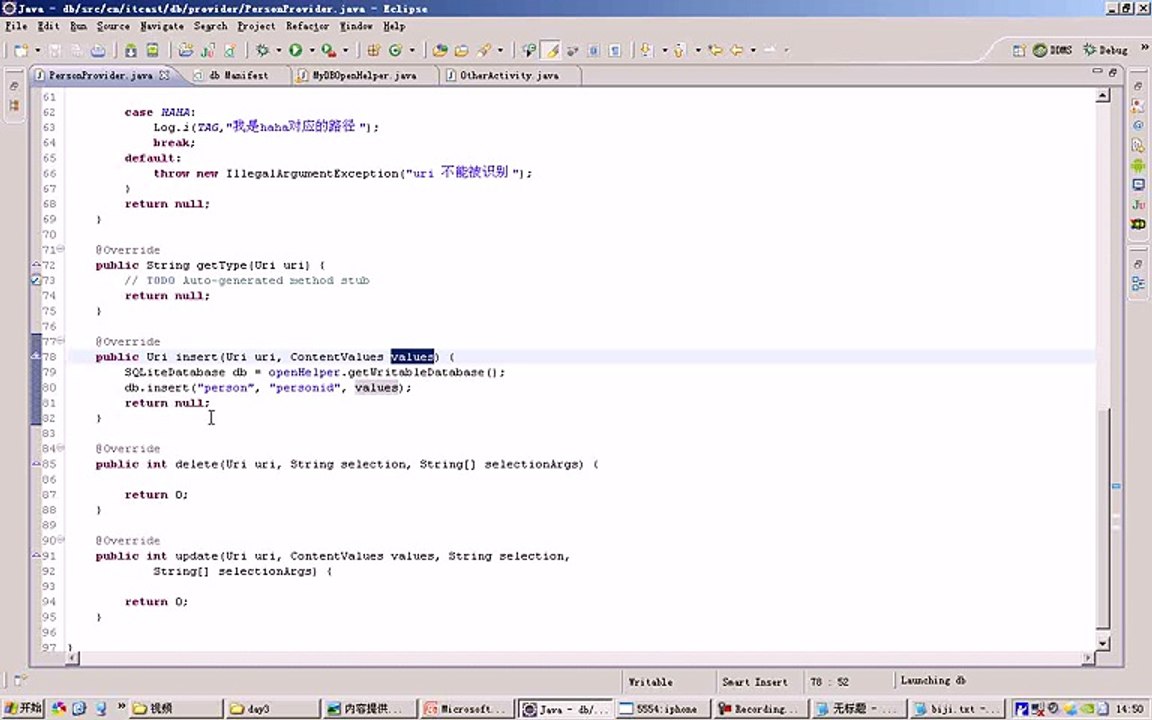
Task: Switch to the DDMS perspective
Action: coord(1053,50)
